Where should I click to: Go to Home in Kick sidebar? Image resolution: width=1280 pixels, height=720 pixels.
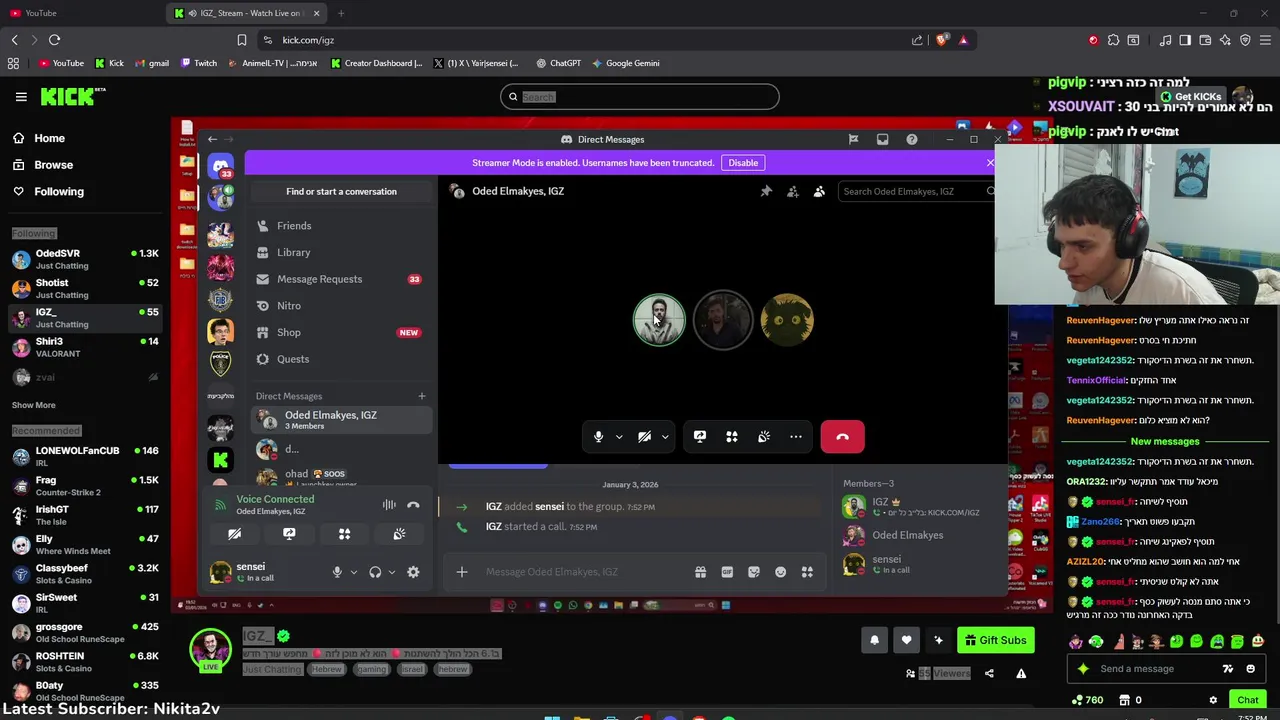pyautogui.click(x=49, y=138)
